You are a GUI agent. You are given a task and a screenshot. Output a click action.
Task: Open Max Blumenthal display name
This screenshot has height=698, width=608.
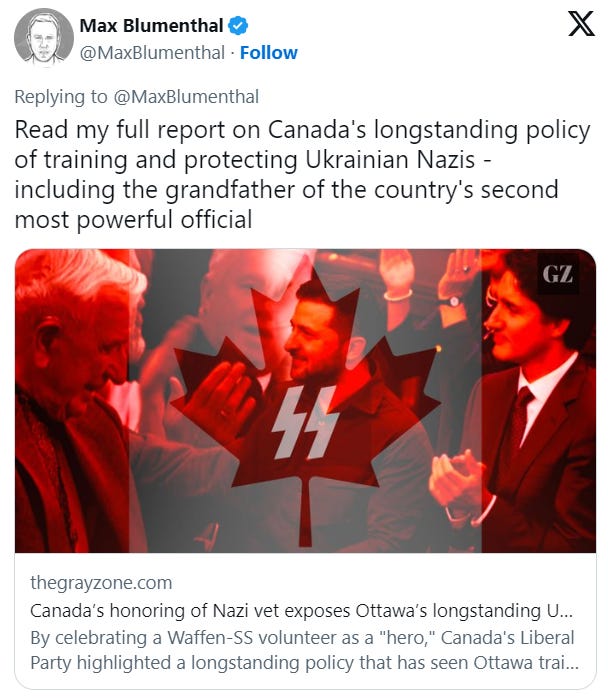click(x=151, y=26)
